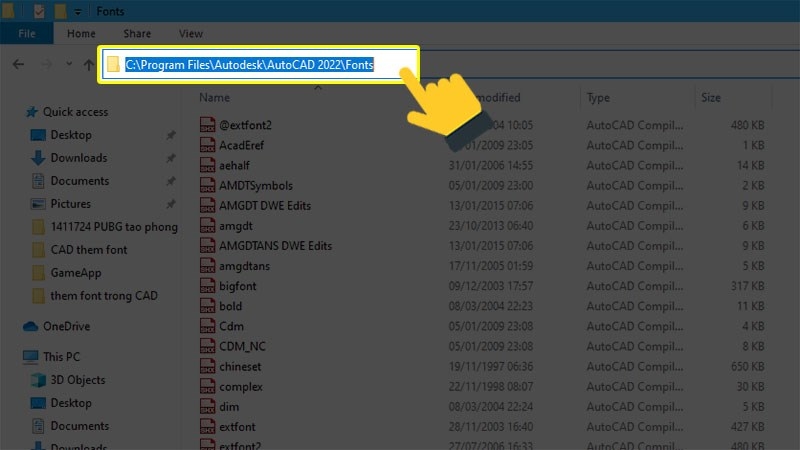
Task: Go back with the Back arrow
Action: 18,64
